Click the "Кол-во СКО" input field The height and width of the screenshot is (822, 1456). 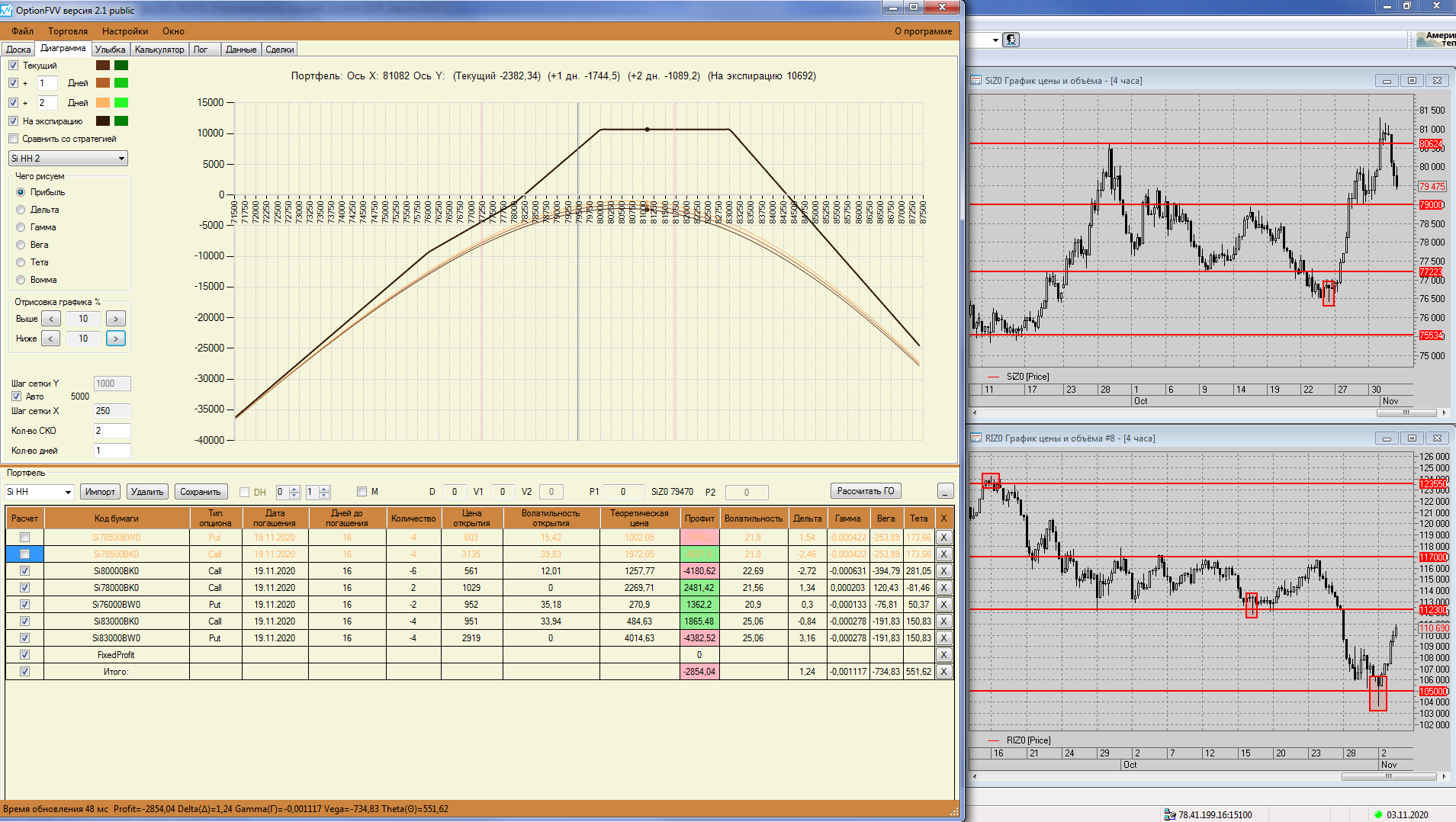tap(111, 431)
